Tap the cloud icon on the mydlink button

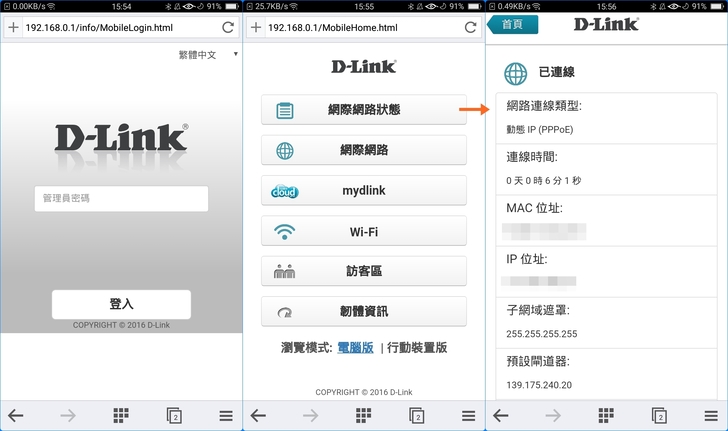[285, 191]
